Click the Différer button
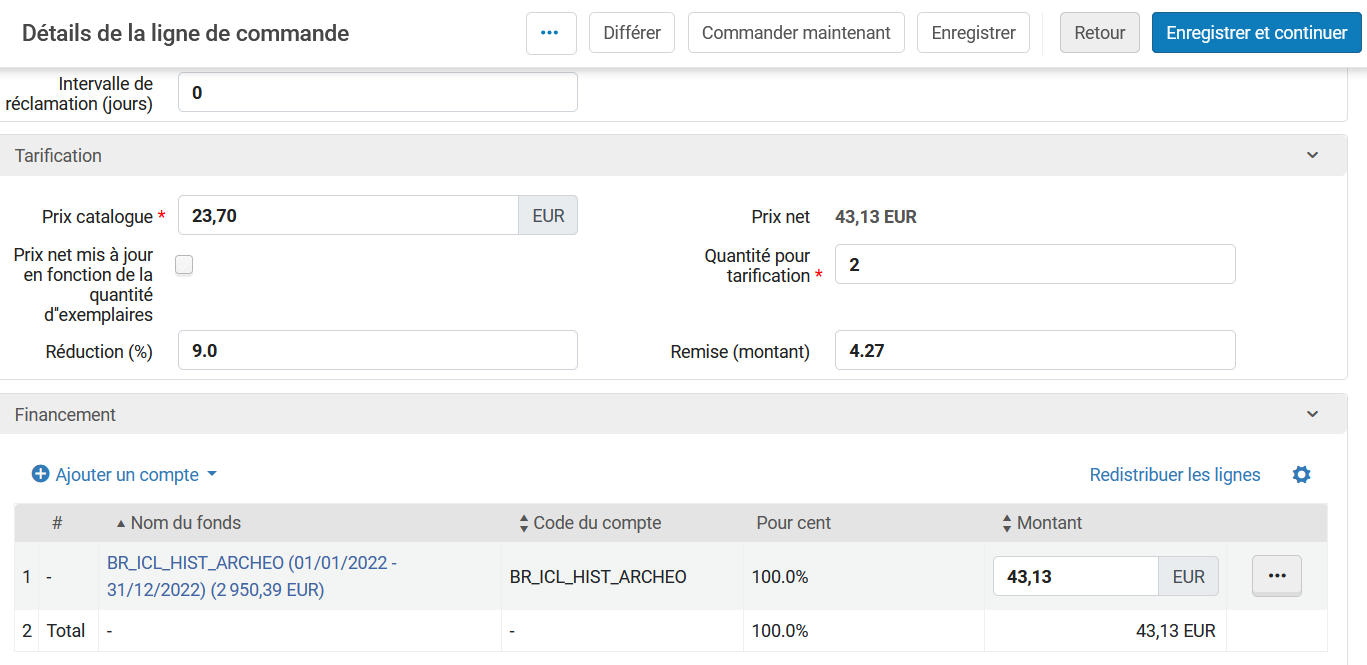The width and height of the screenshot is (1367, 665). click(x=631, y=33)
